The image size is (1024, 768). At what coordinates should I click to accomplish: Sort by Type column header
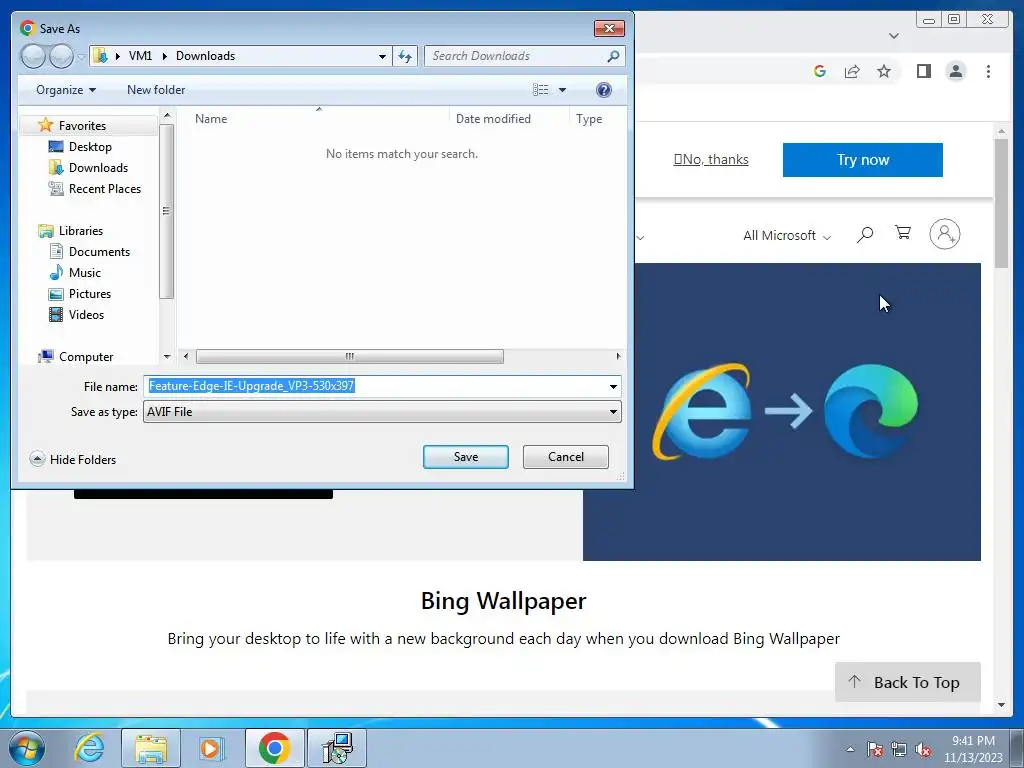click(x=589, y=119)
